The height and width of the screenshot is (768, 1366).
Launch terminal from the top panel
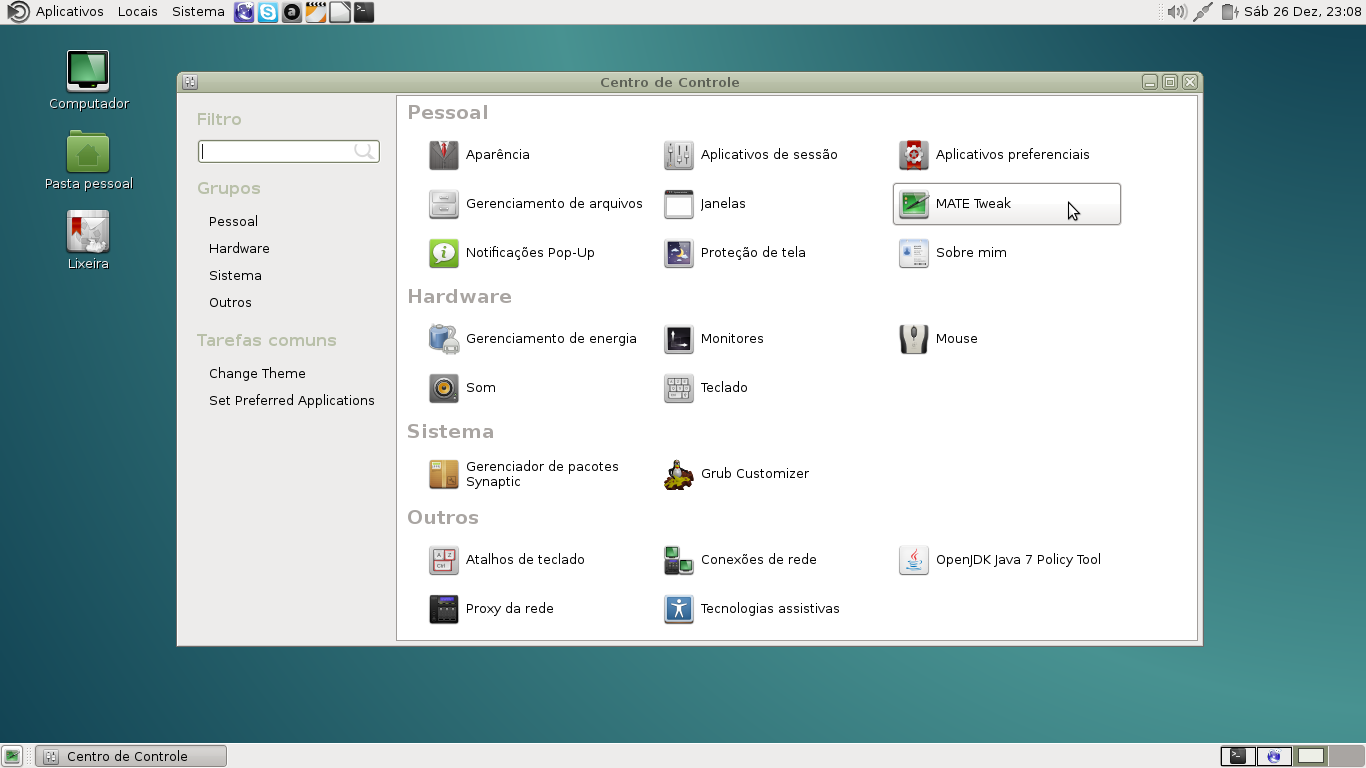[x=364, y=12]
